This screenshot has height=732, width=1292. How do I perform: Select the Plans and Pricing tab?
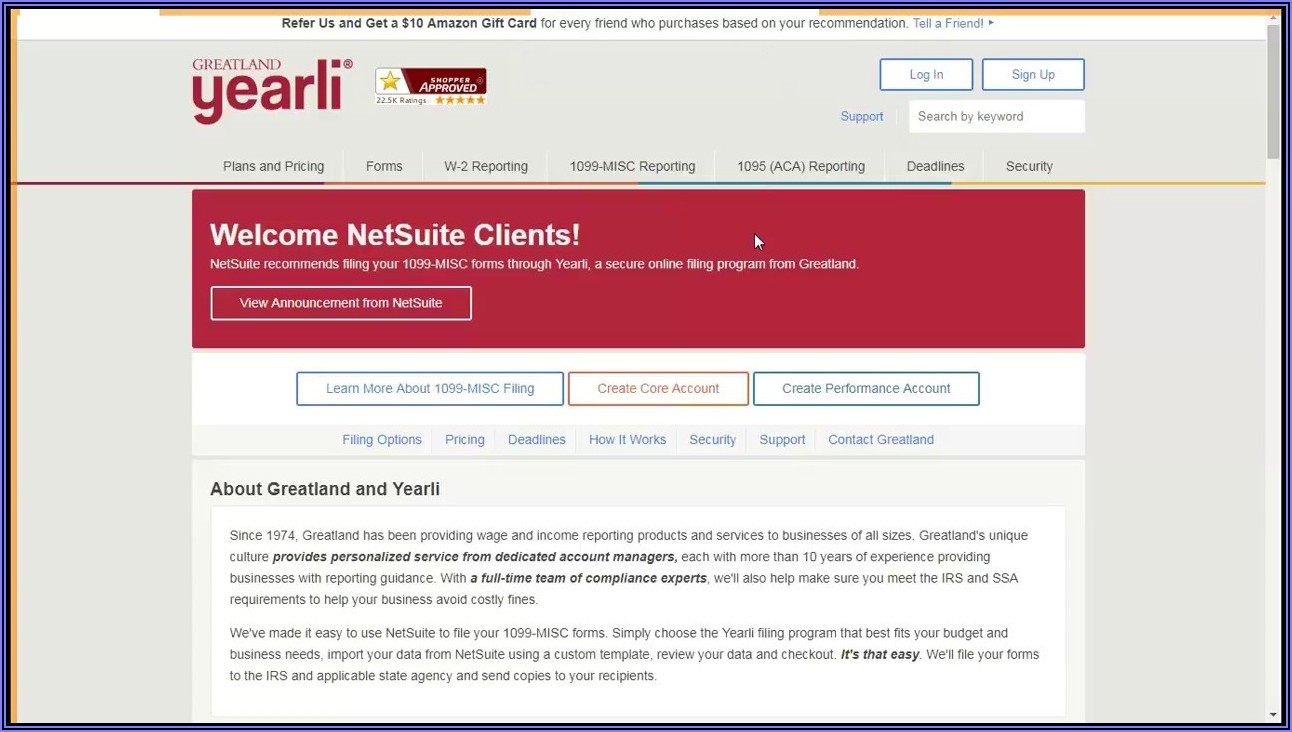272,166
